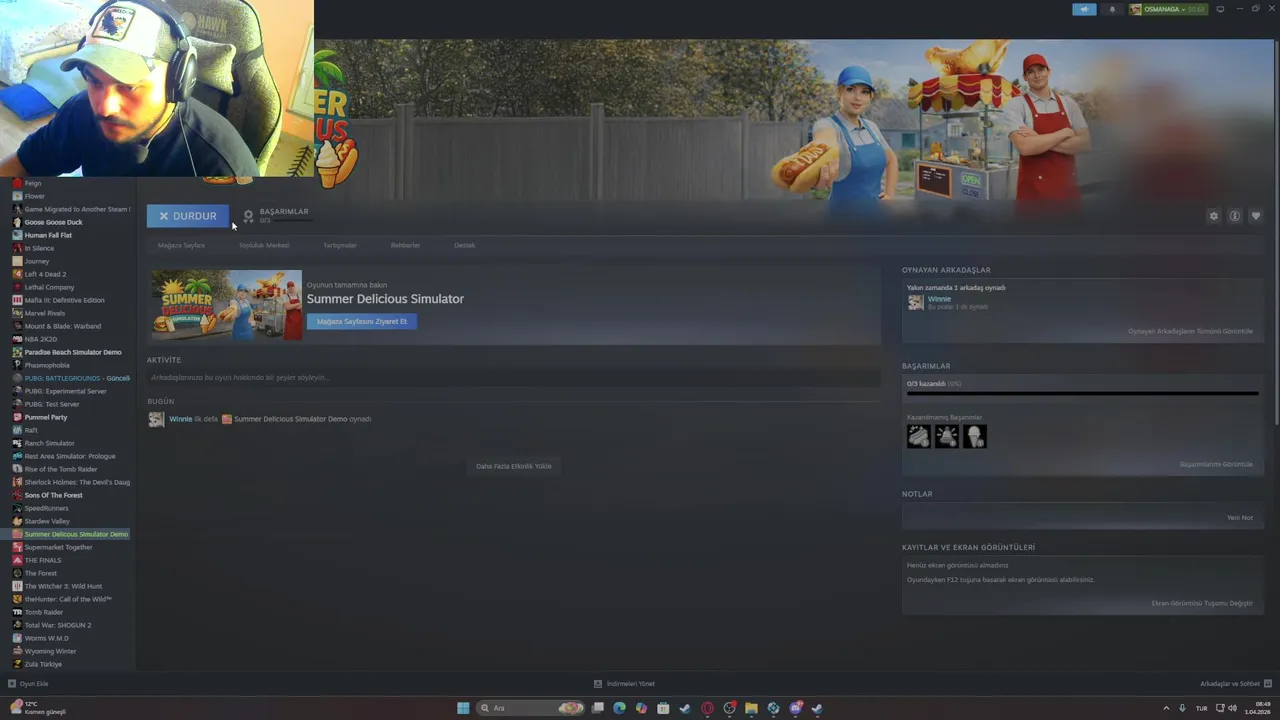Viewport: 1280px width, 720px height.
Task: Open Arkadaşlar ve Sohbet panel
Action: 1236,684
